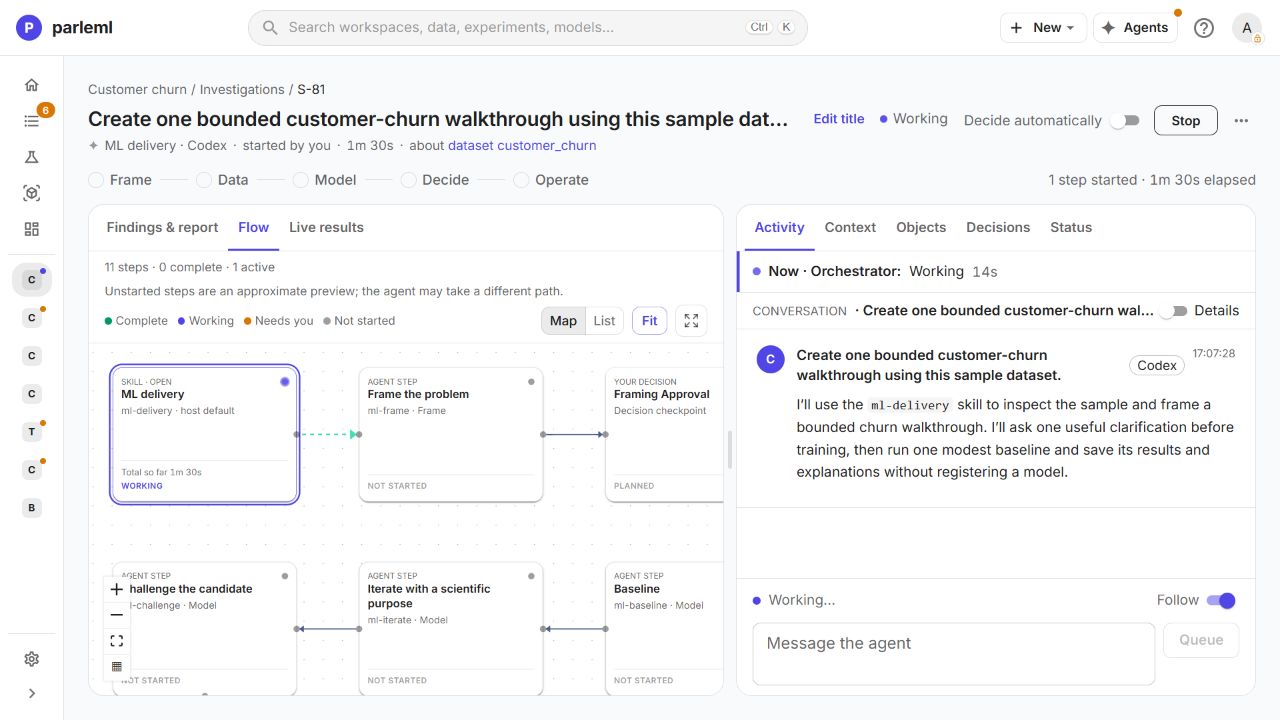Image resolution: width=1280 pixels, height=720 pixels.
Task: Click the 'Needs you' legend label
Action: (284, 321)
